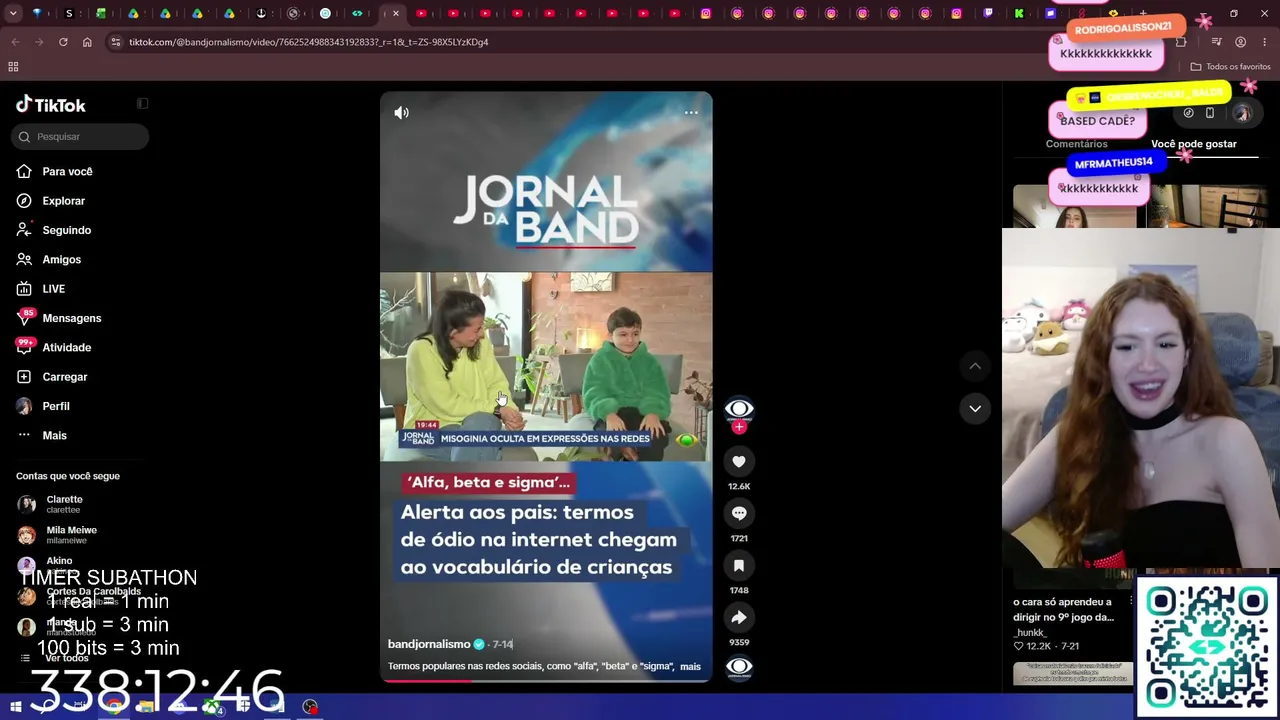Open the Todos os favoritos bookmarks folder

tap(1230, 67)
